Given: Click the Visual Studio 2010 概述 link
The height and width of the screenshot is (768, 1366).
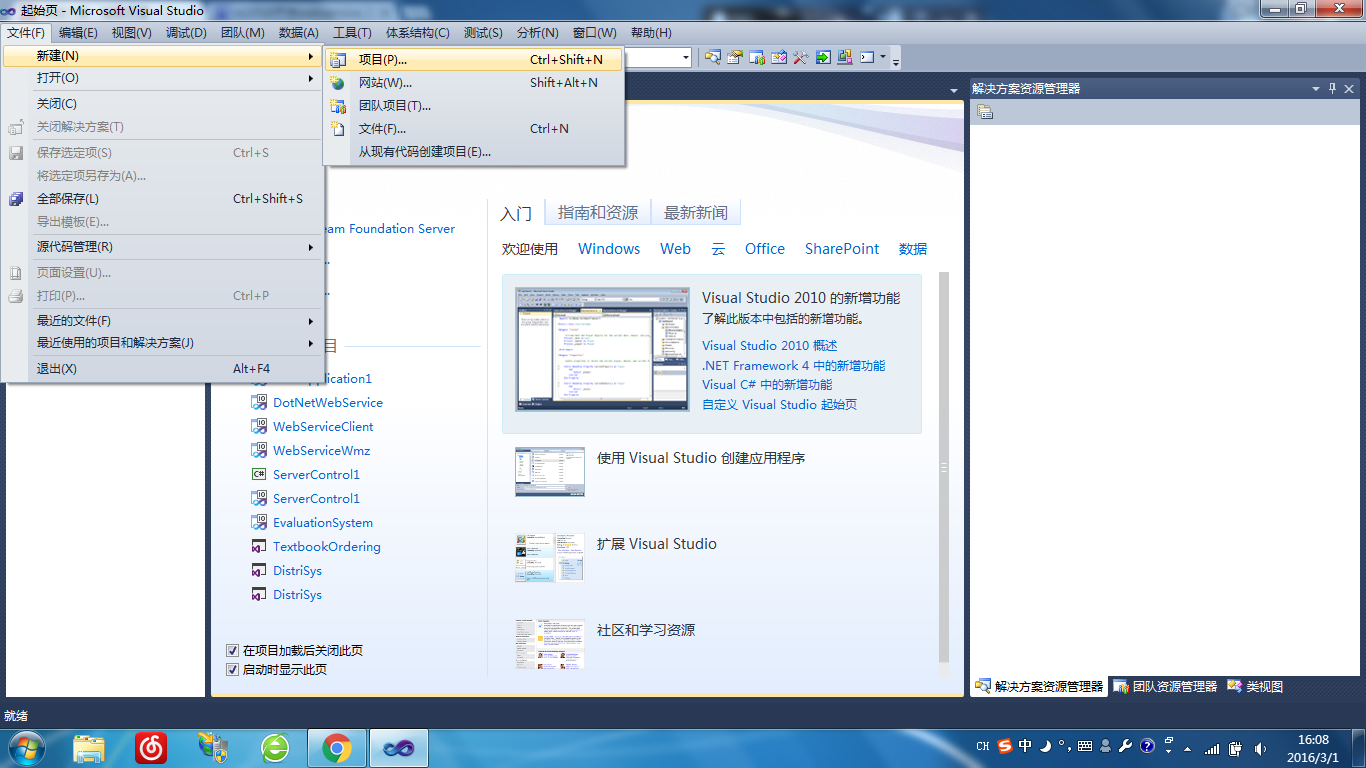Looking at the screenshot, I should (x=770, y=346).
